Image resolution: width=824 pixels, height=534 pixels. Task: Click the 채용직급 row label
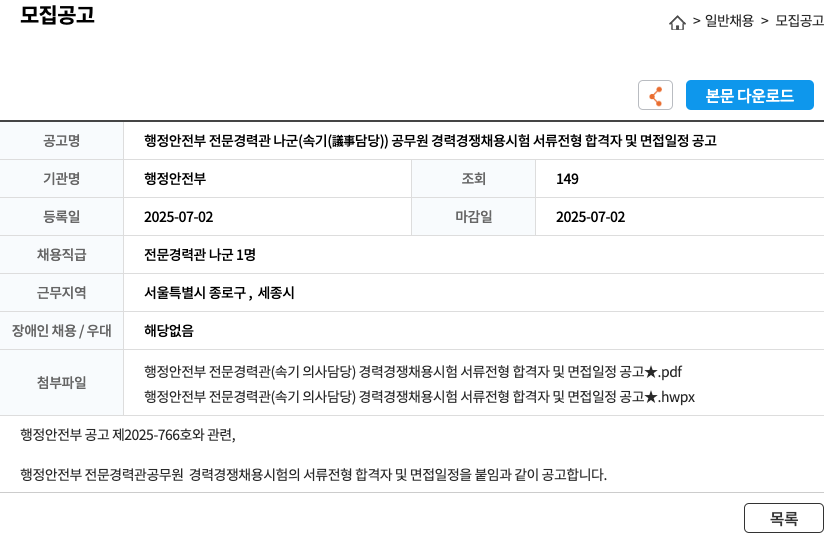tap(61, 255)
